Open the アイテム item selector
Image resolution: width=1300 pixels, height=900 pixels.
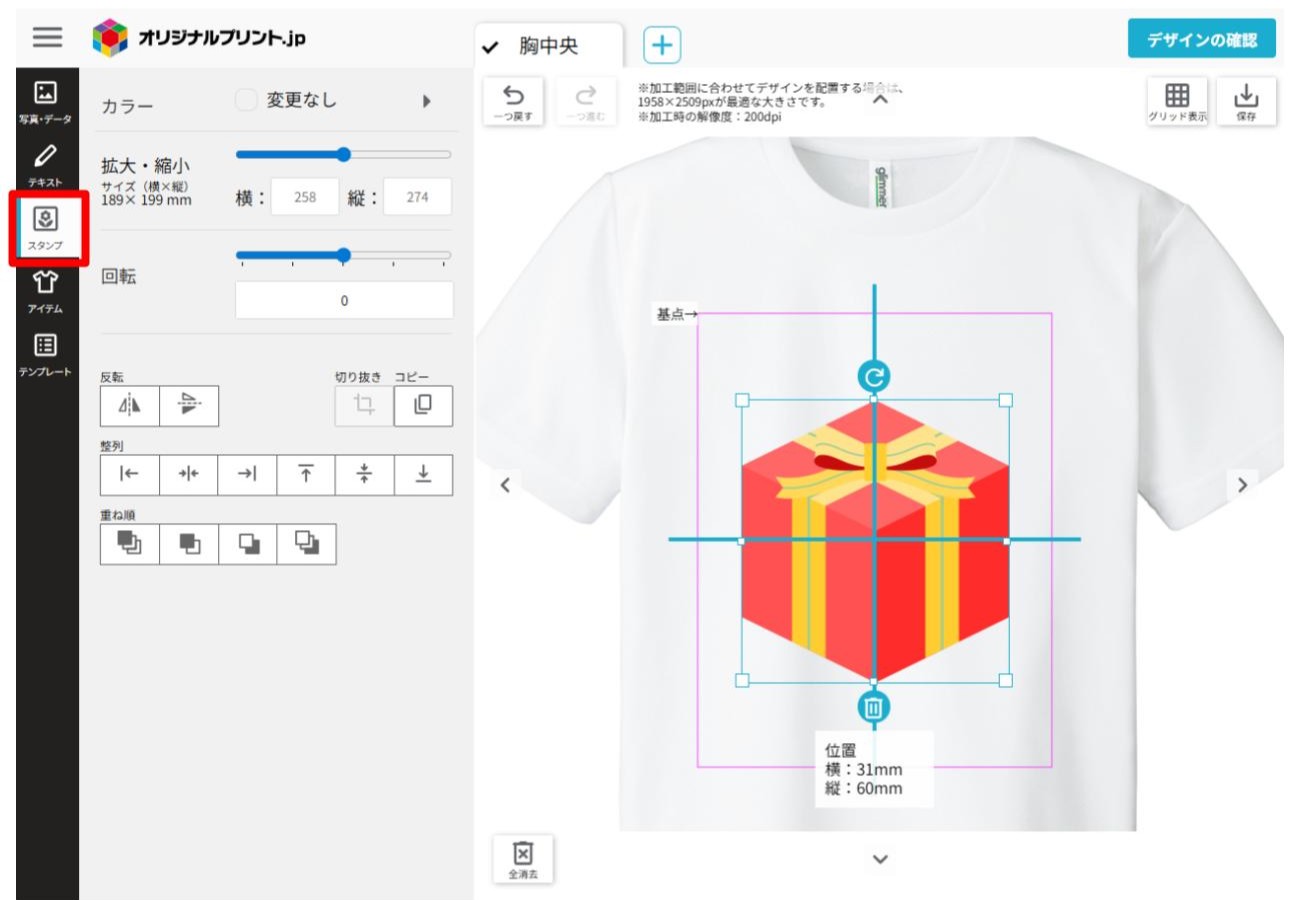click(44, 290)
